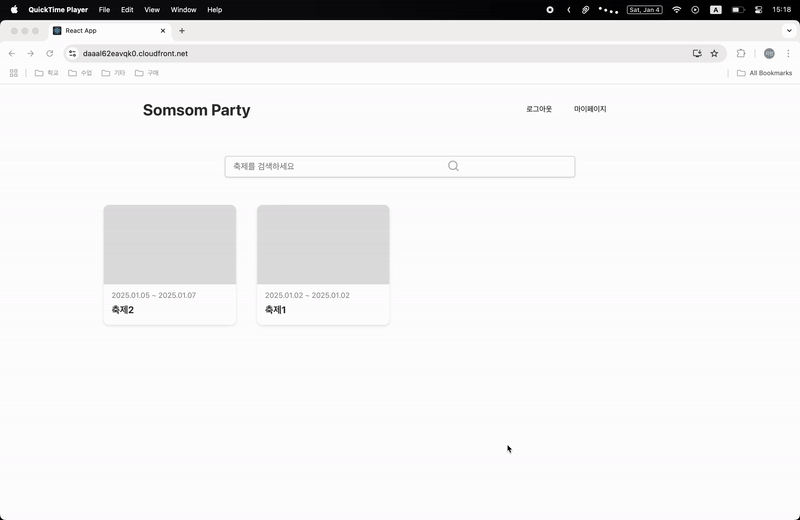Screen dimensions: 800x520
Task: Open the Help menu
Action: click(214, 10)
